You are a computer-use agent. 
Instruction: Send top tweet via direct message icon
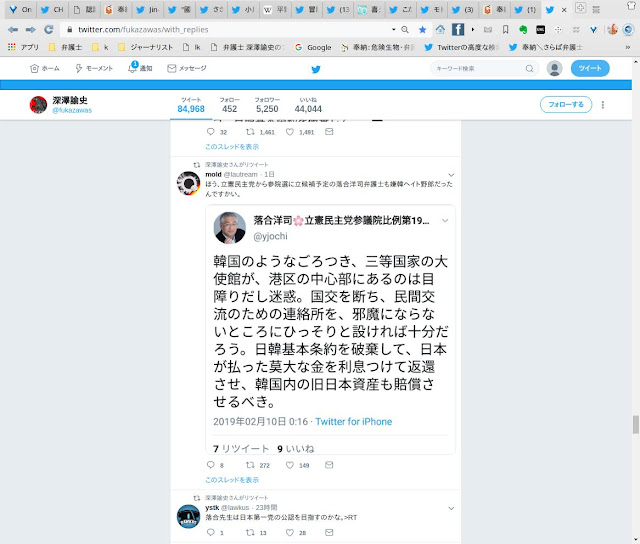(x=329, y=132)
